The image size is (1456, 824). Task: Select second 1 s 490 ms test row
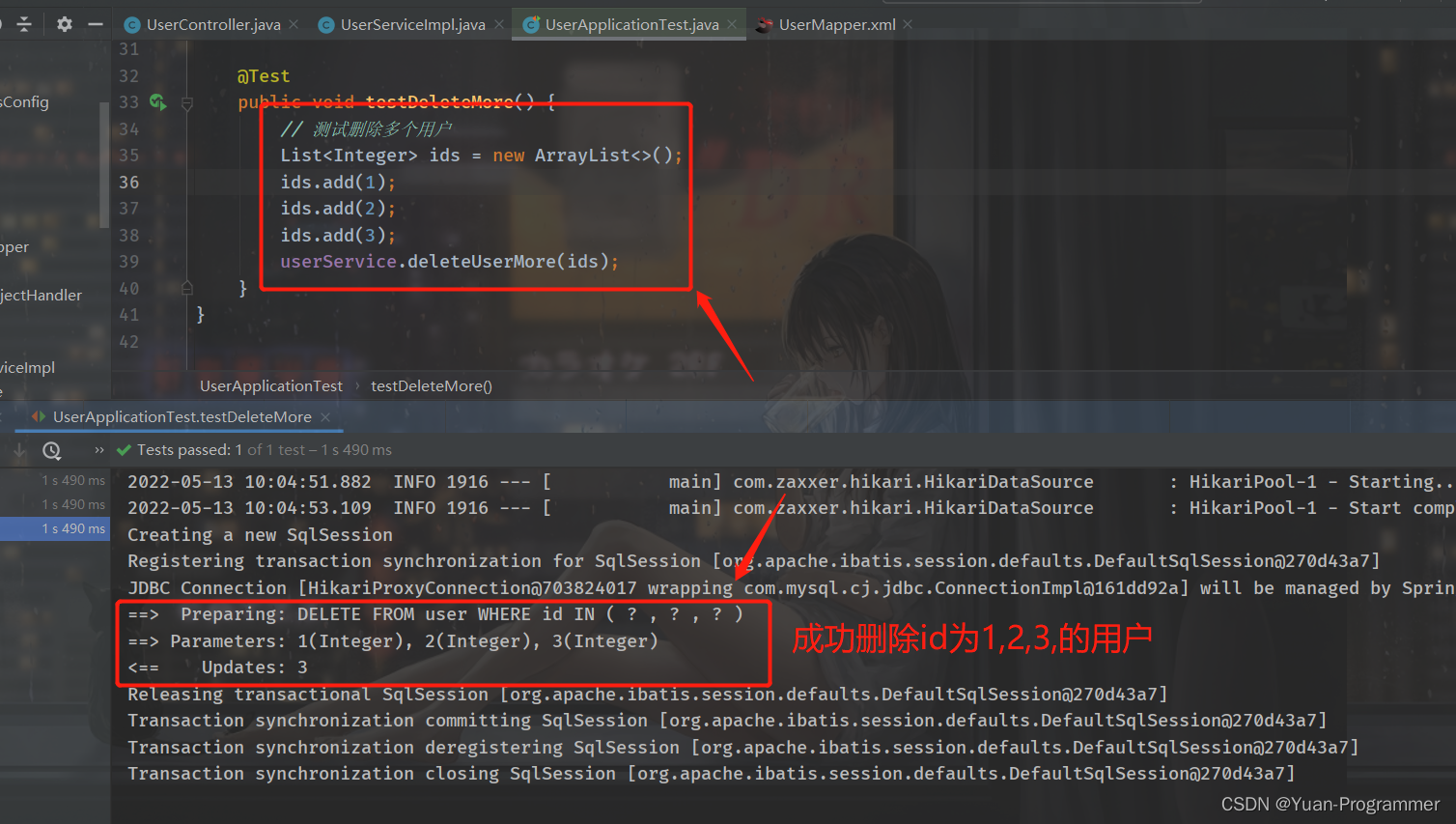55,504
